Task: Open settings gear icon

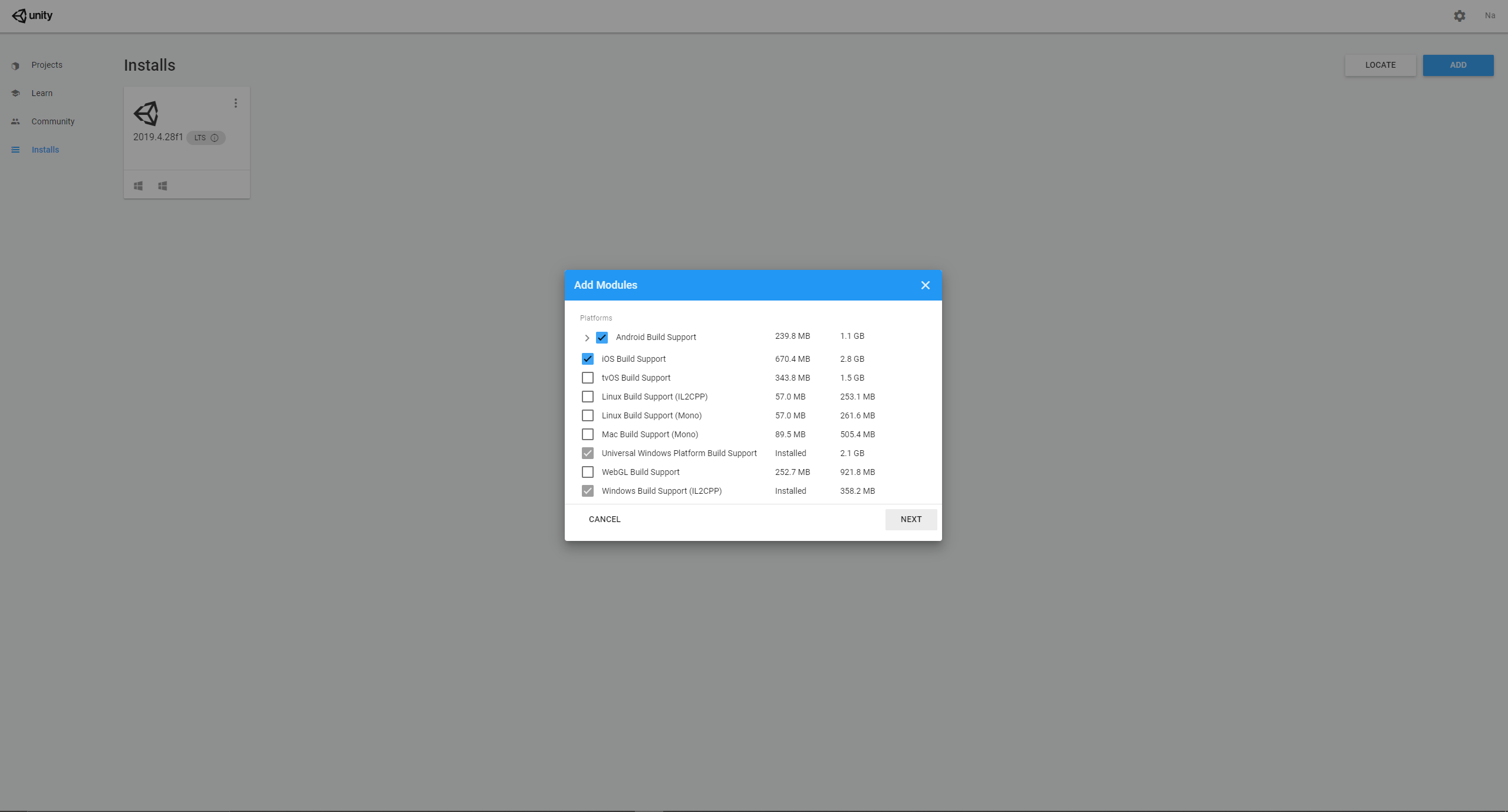Action: pyautogui.click(x=1459, y=16)
